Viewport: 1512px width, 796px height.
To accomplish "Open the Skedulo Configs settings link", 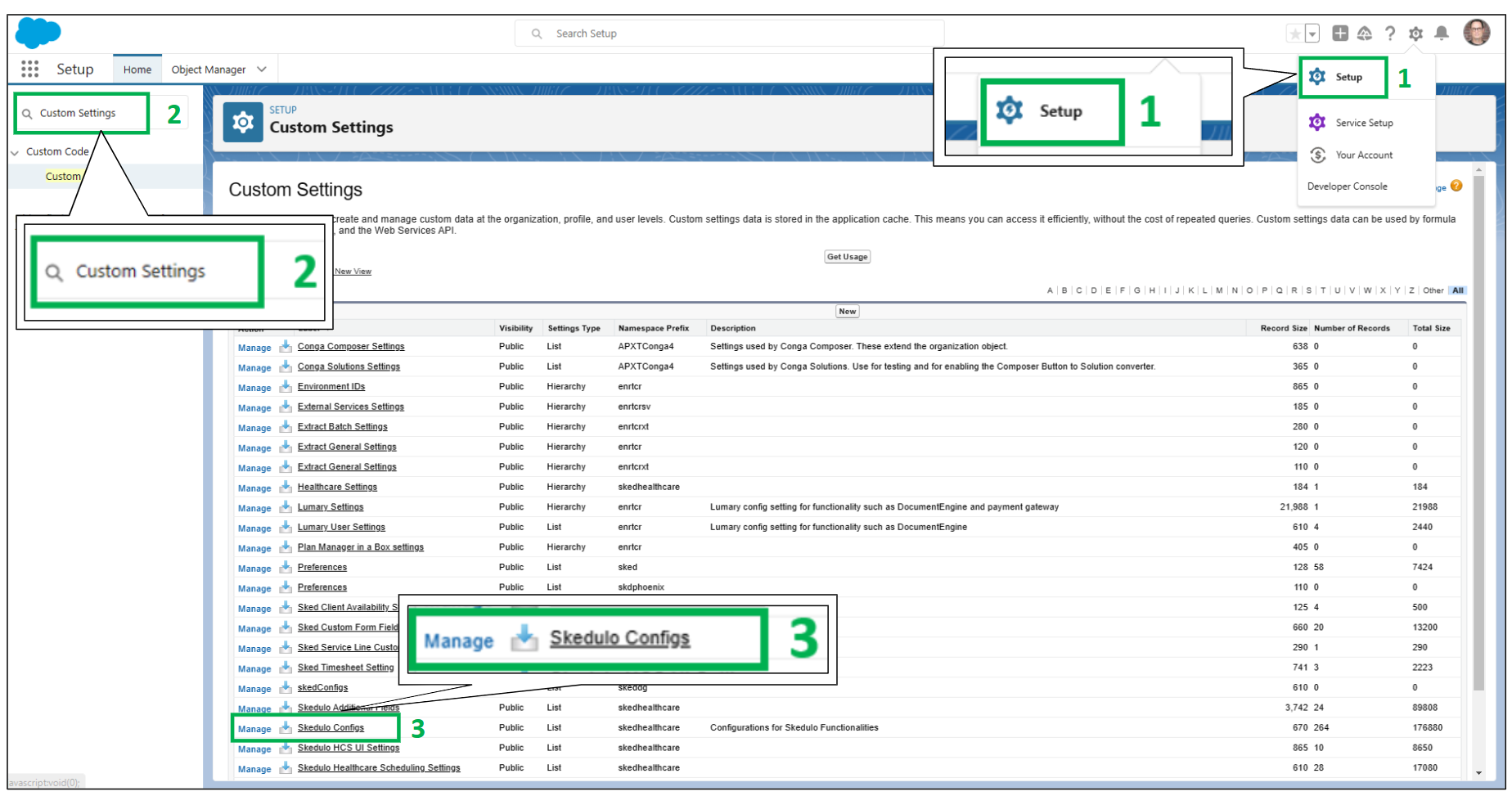I will pyautogui.click(x=331, y=728).
